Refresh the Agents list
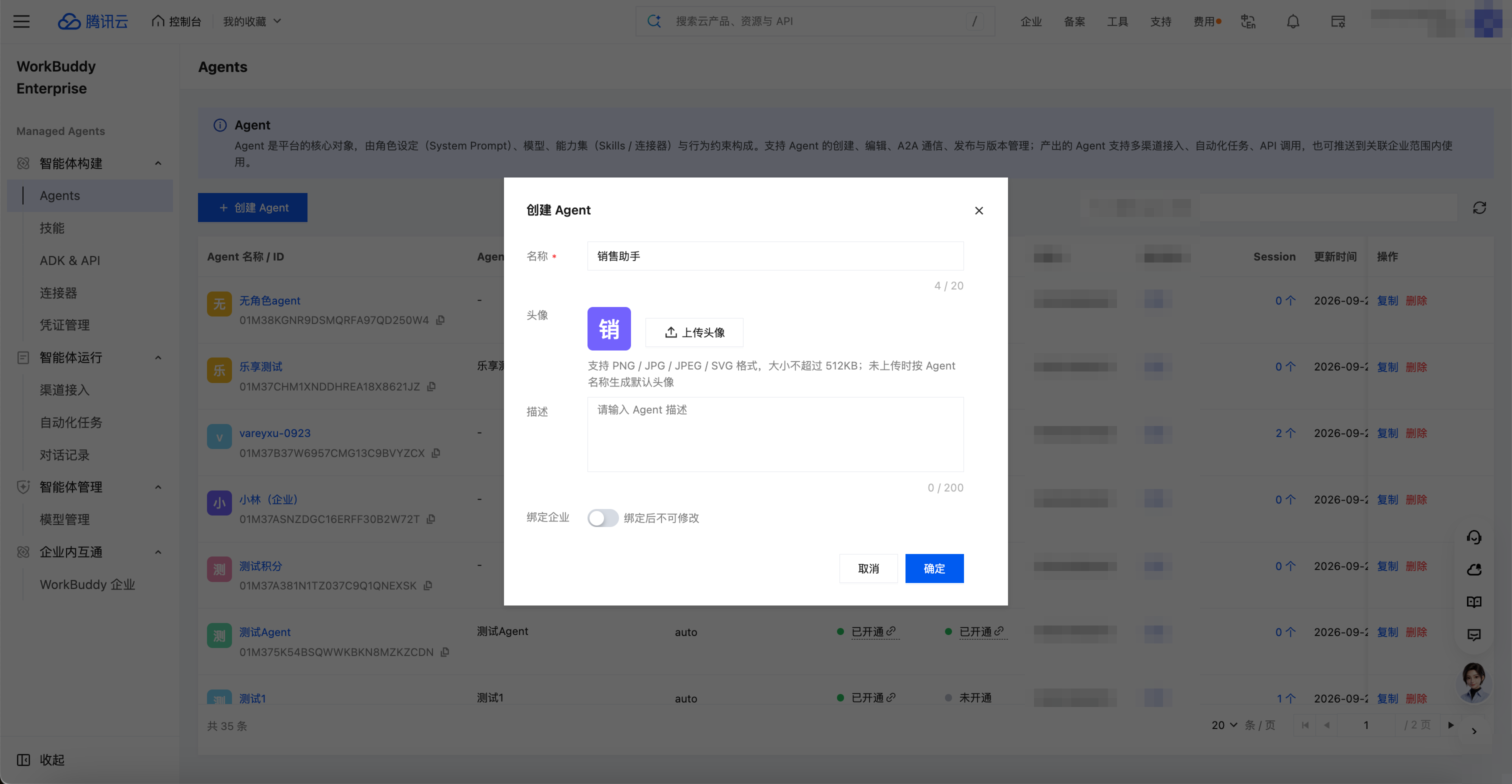 click(1479, 207)
